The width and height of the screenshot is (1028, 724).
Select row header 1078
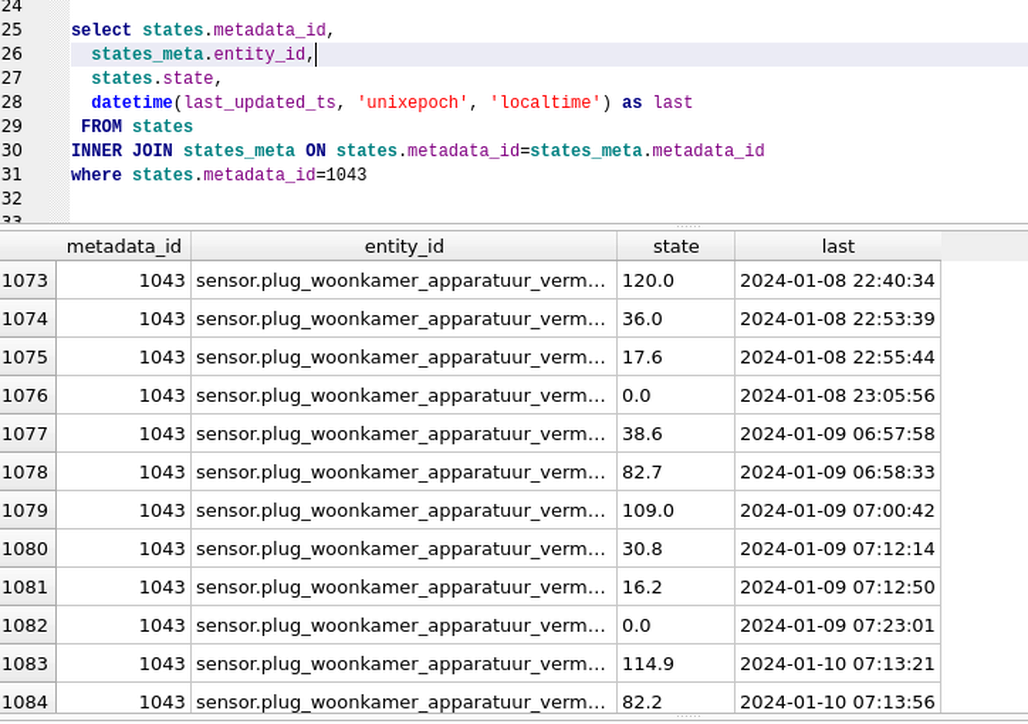28,472
